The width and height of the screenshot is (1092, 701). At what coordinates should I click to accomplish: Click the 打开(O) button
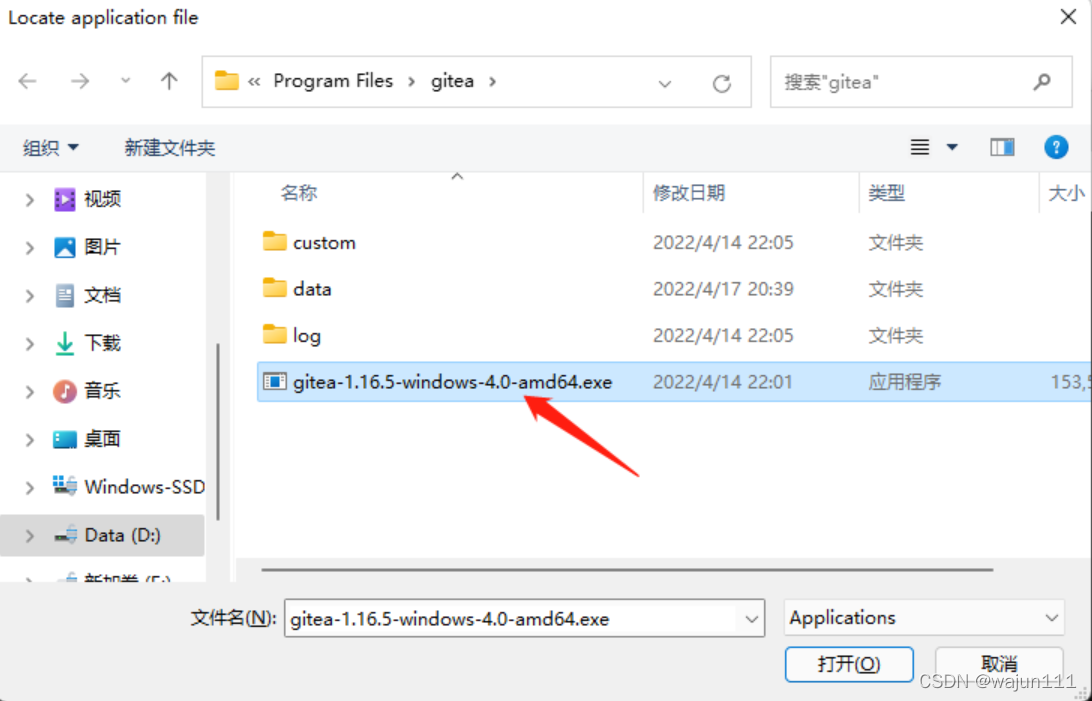pyautogui.click(x=849, y=664)
